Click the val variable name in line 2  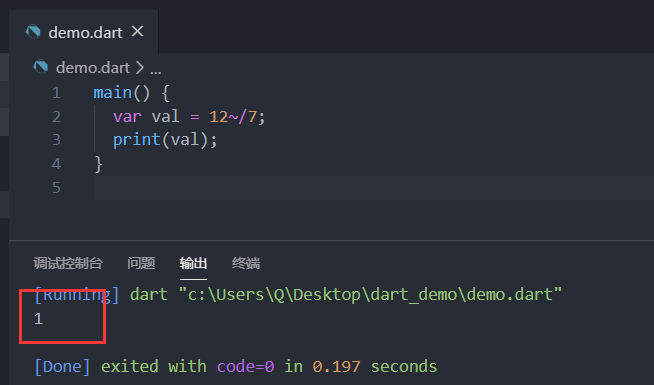click(x=166, y=116)
